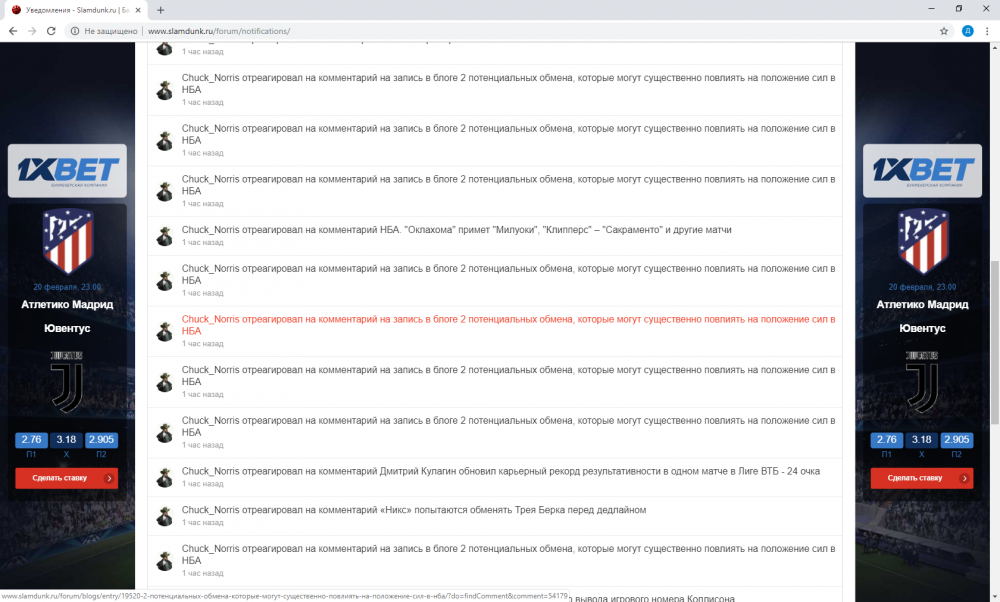1000x602 pixels.
Task: Open the notification about Оклахома примет Милуоки
Action: tap(456, 230)
